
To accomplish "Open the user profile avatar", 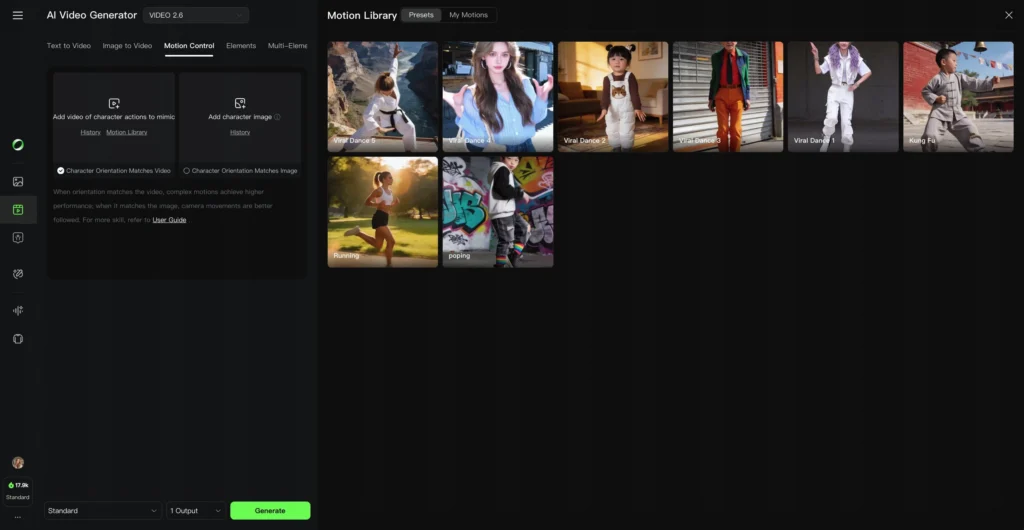I will coord(17,463).
